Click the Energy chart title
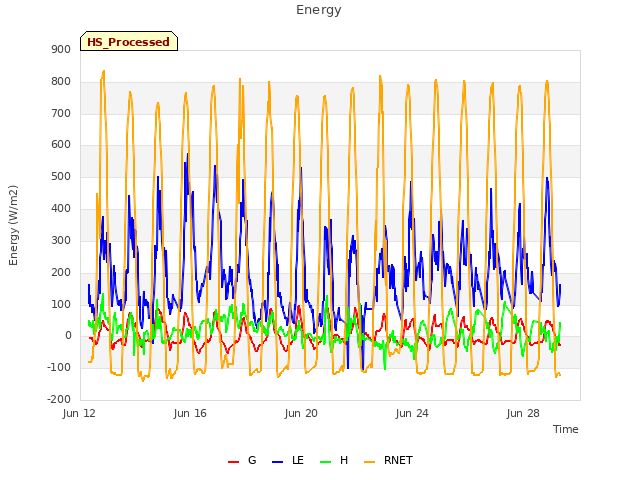The image size is (640, 480). 319,10
